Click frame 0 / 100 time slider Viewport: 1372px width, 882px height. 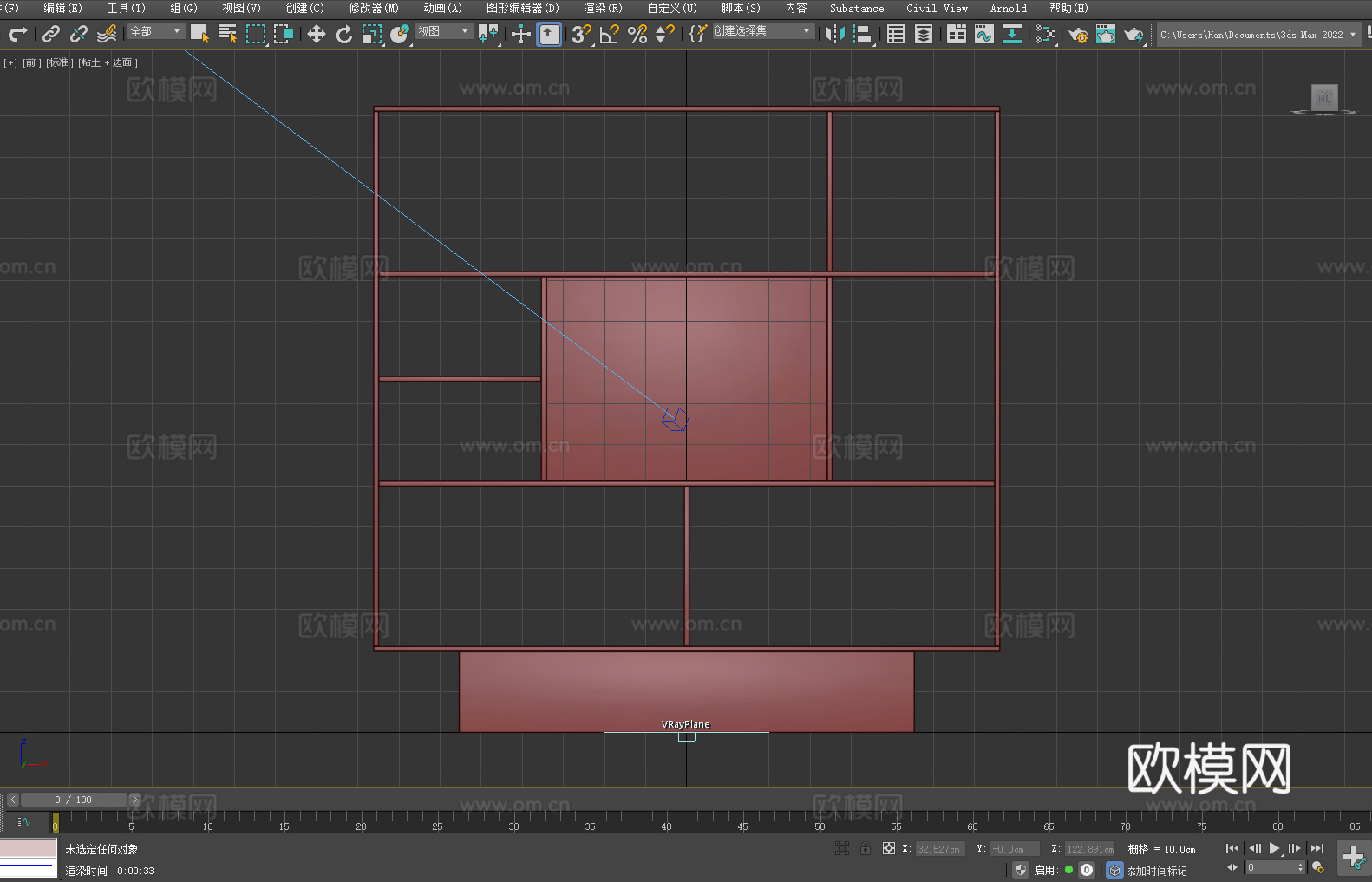(74, 800)
